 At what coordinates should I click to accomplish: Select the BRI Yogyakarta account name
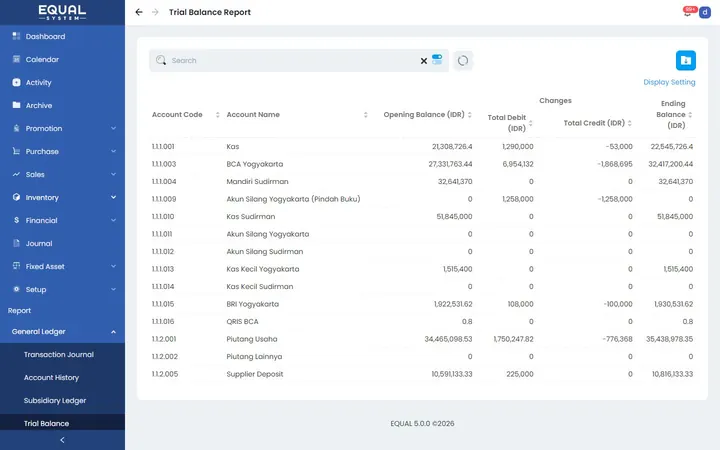[x=253, y=304]
